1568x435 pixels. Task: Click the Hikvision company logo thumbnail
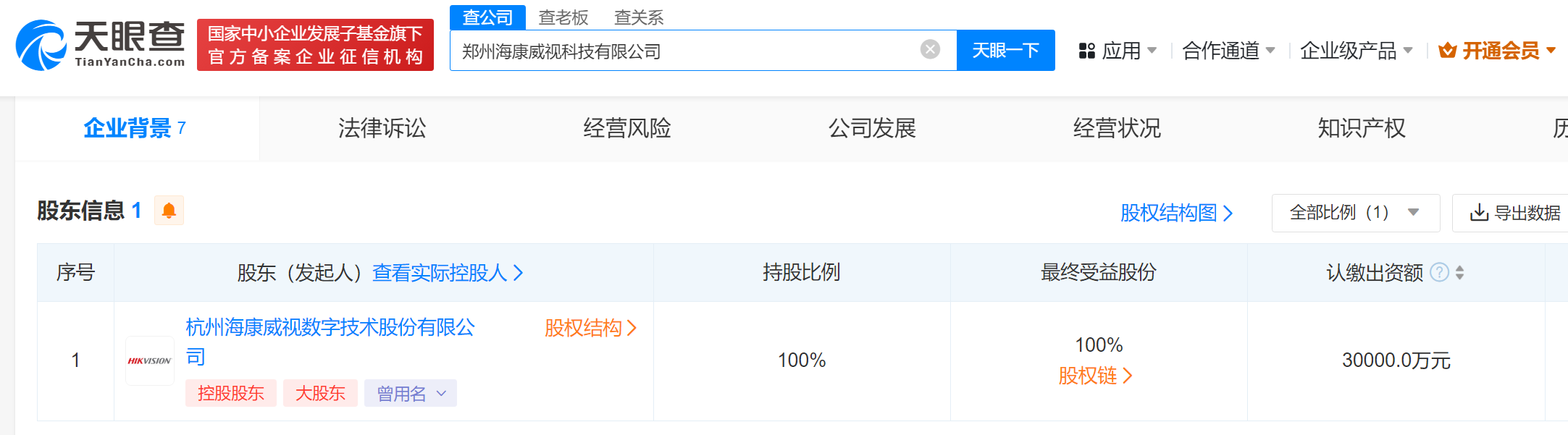[150, 360]
